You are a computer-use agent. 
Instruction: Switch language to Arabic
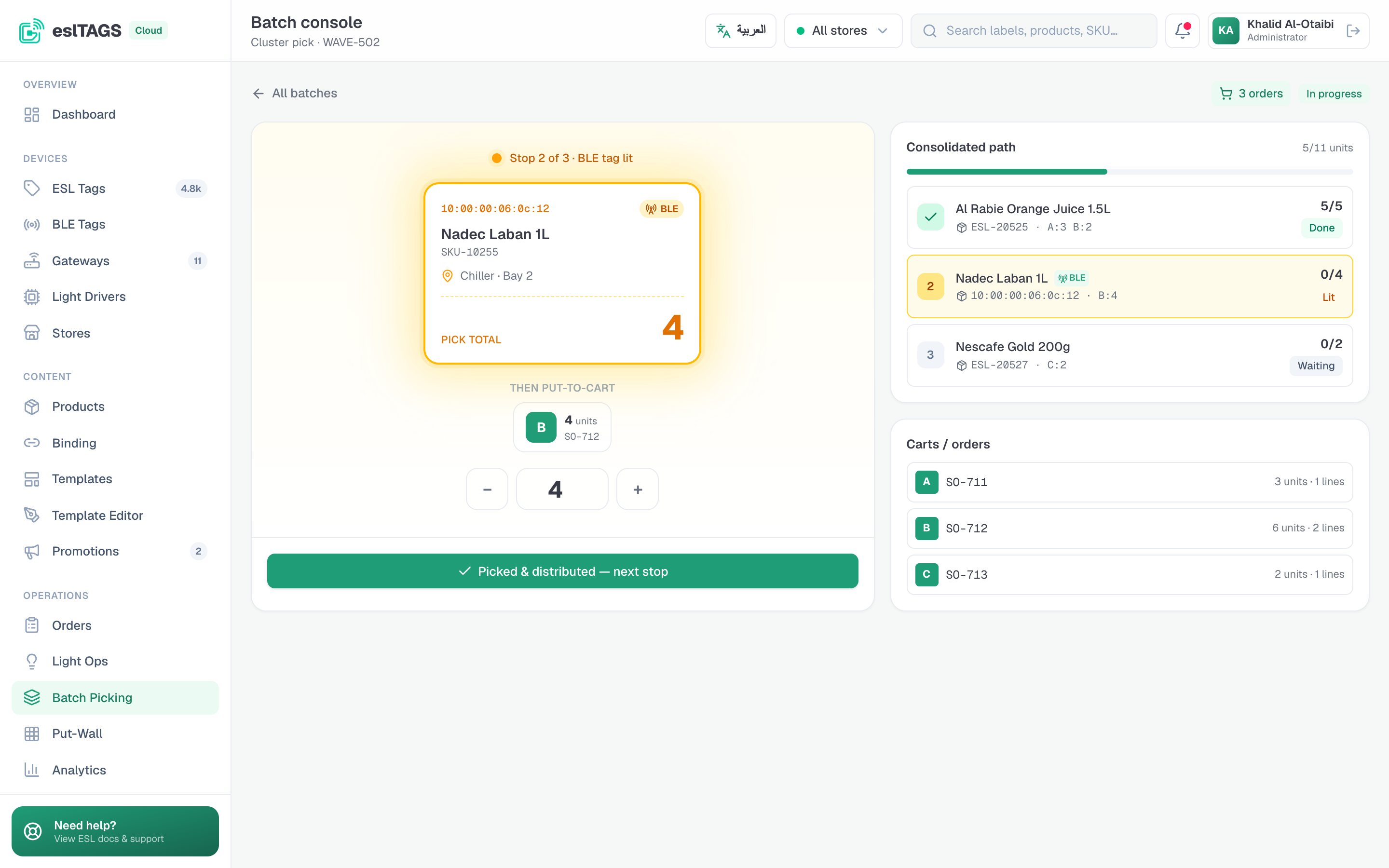point(740,30)
